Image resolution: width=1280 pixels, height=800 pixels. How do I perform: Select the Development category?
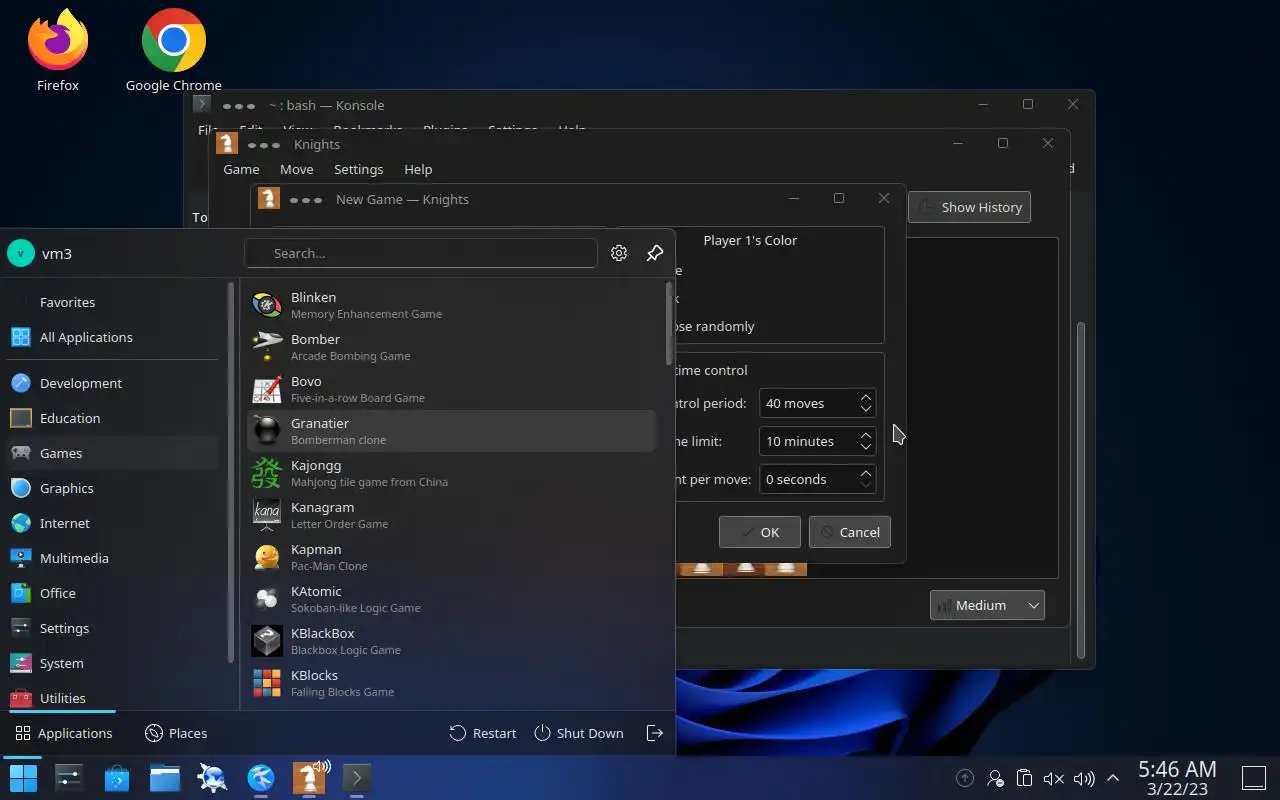(x=113, y=383)
